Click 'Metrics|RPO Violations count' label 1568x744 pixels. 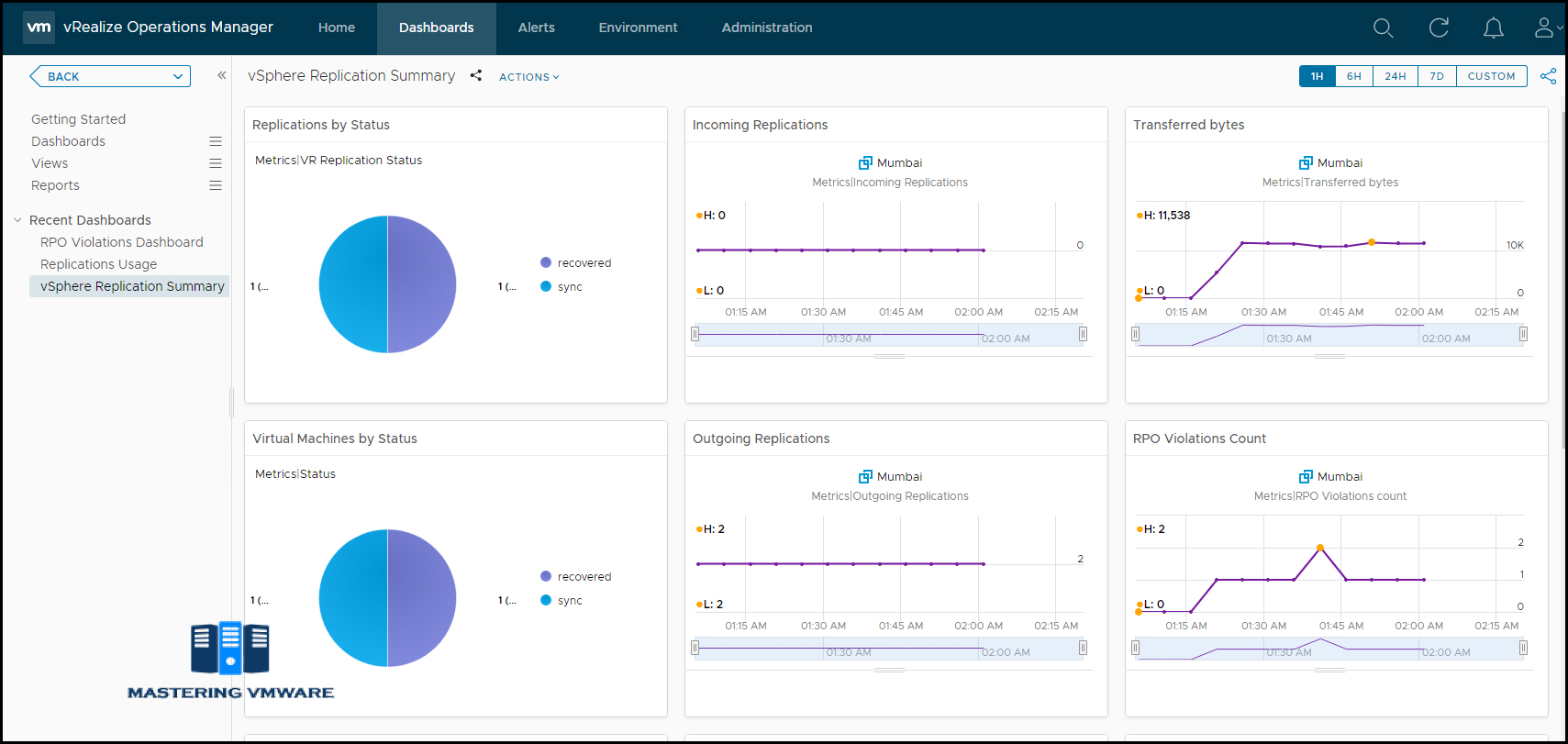click(x=1330, y=496)
